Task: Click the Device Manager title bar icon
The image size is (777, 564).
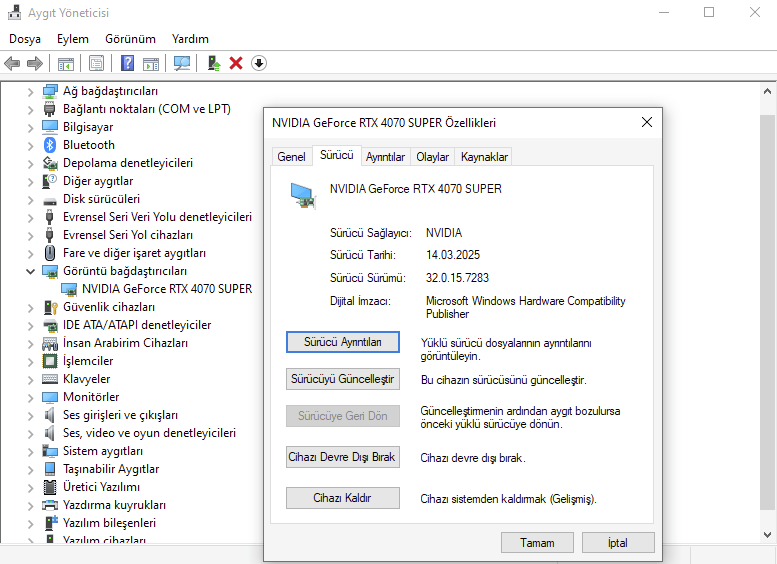Action: [x=14, y=12]
